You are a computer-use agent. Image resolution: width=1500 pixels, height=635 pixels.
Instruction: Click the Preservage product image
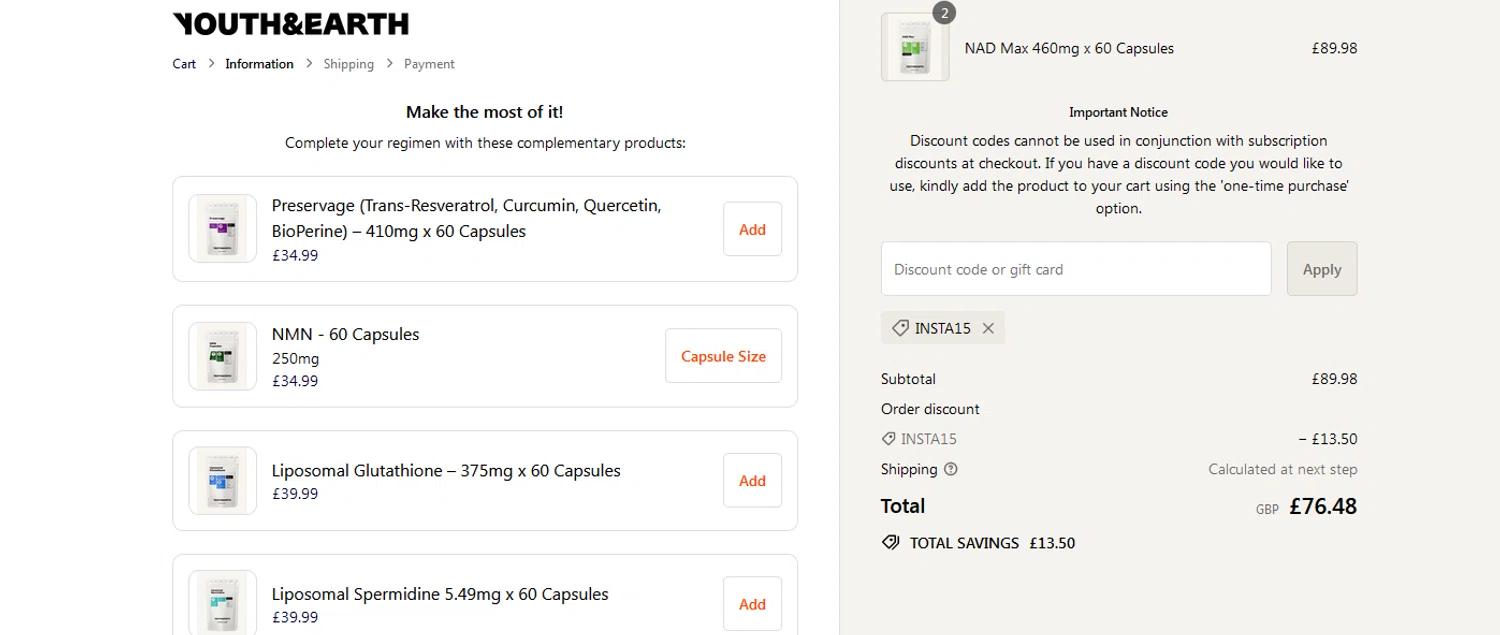coord(223,229)
